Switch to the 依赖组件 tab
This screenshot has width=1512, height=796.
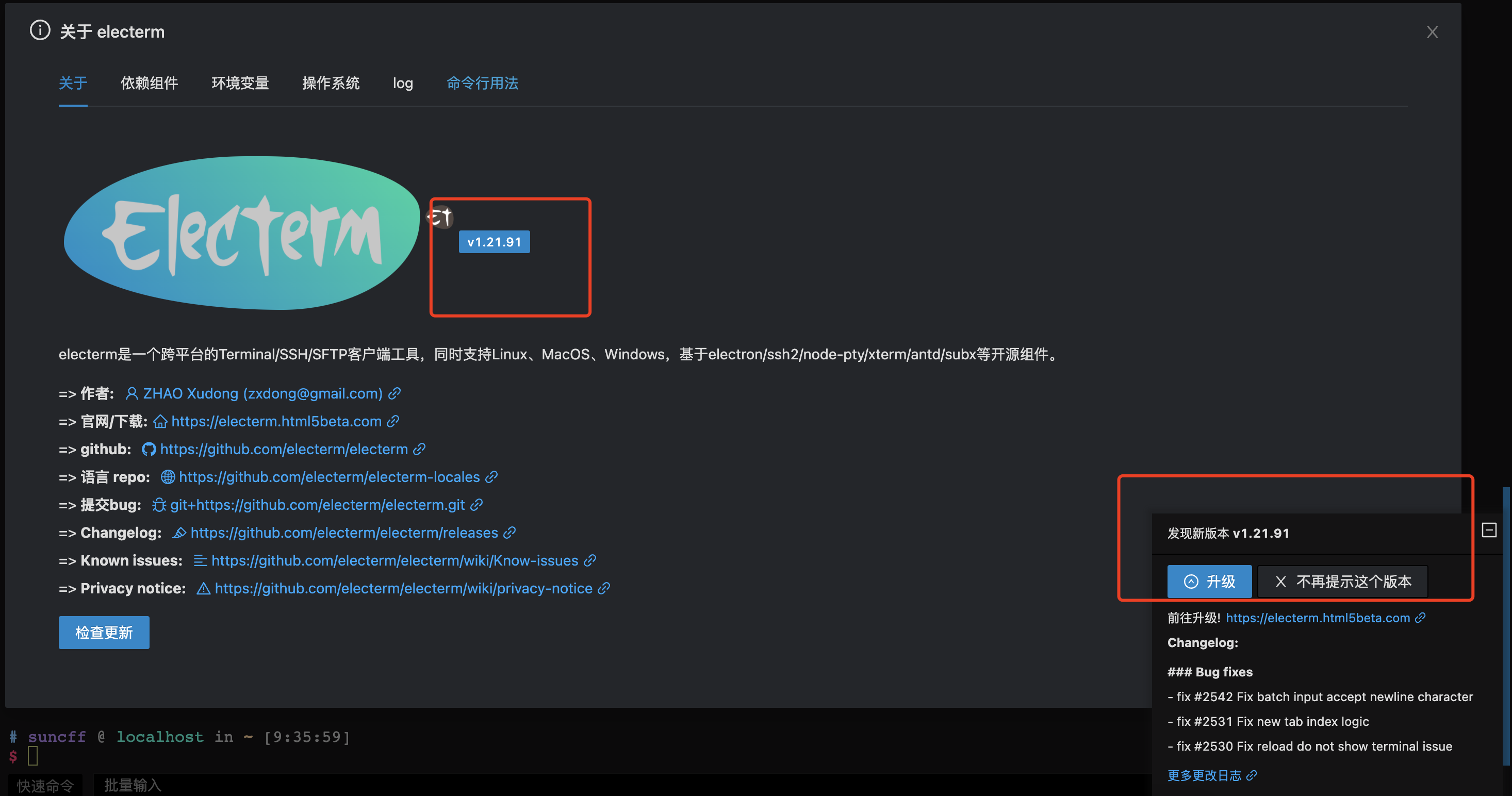(149, 84)
